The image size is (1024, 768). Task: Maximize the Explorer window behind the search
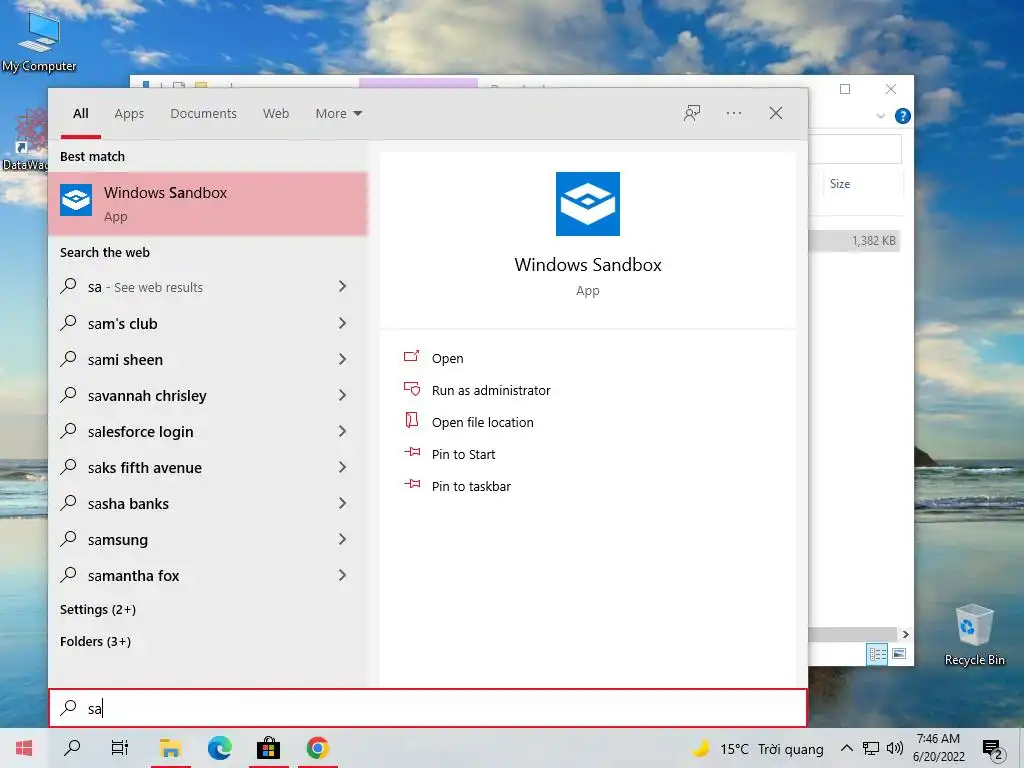pos(845,89)
